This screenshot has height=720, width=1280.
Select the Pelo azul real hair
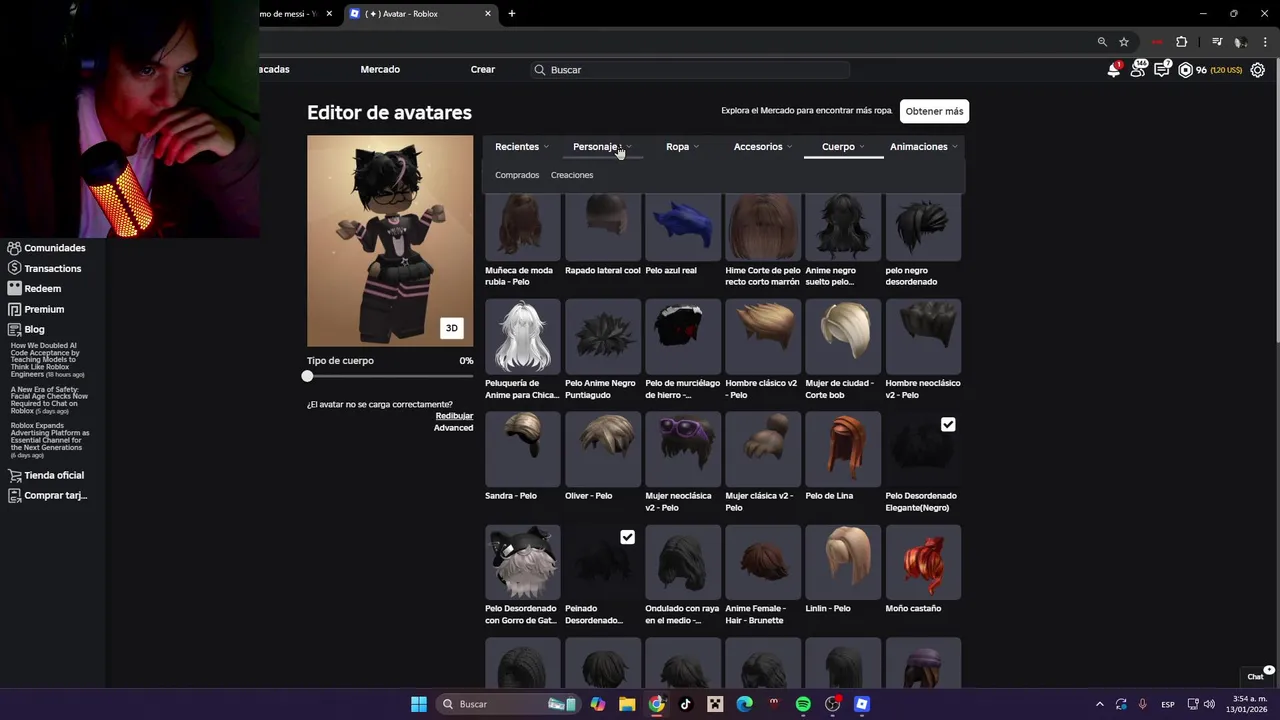683,227
